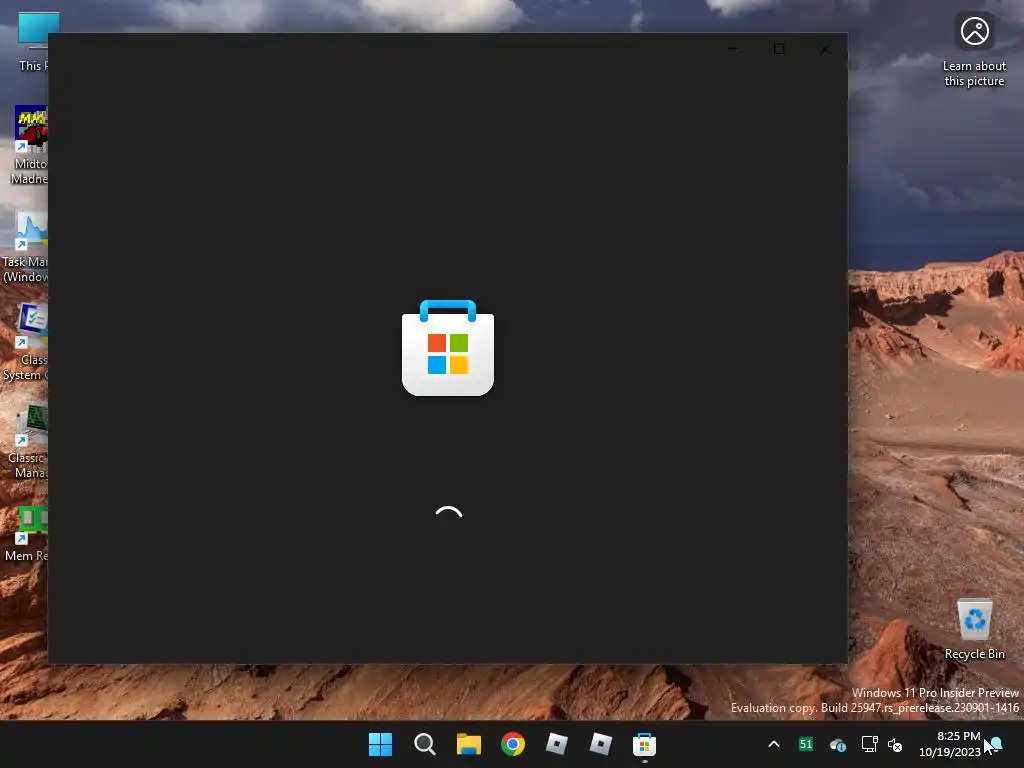Viewport: 1024px width, 768px height.
Task: Open the Windows Start menu
Action: pyautogui.click(x=380, y=744)
